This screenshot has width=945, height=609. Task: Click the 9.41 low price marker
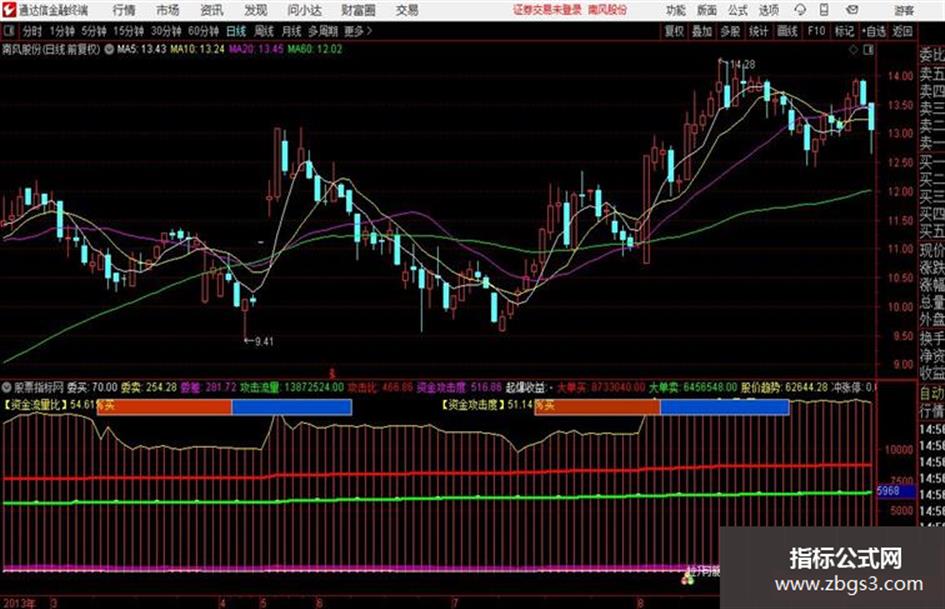263,341
